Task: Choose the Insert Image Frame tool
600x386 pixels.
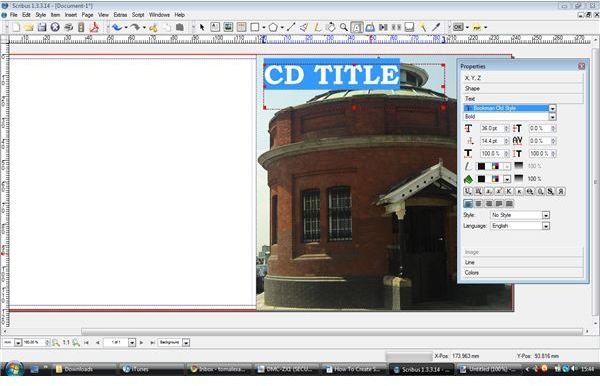Action: [228, 27]
